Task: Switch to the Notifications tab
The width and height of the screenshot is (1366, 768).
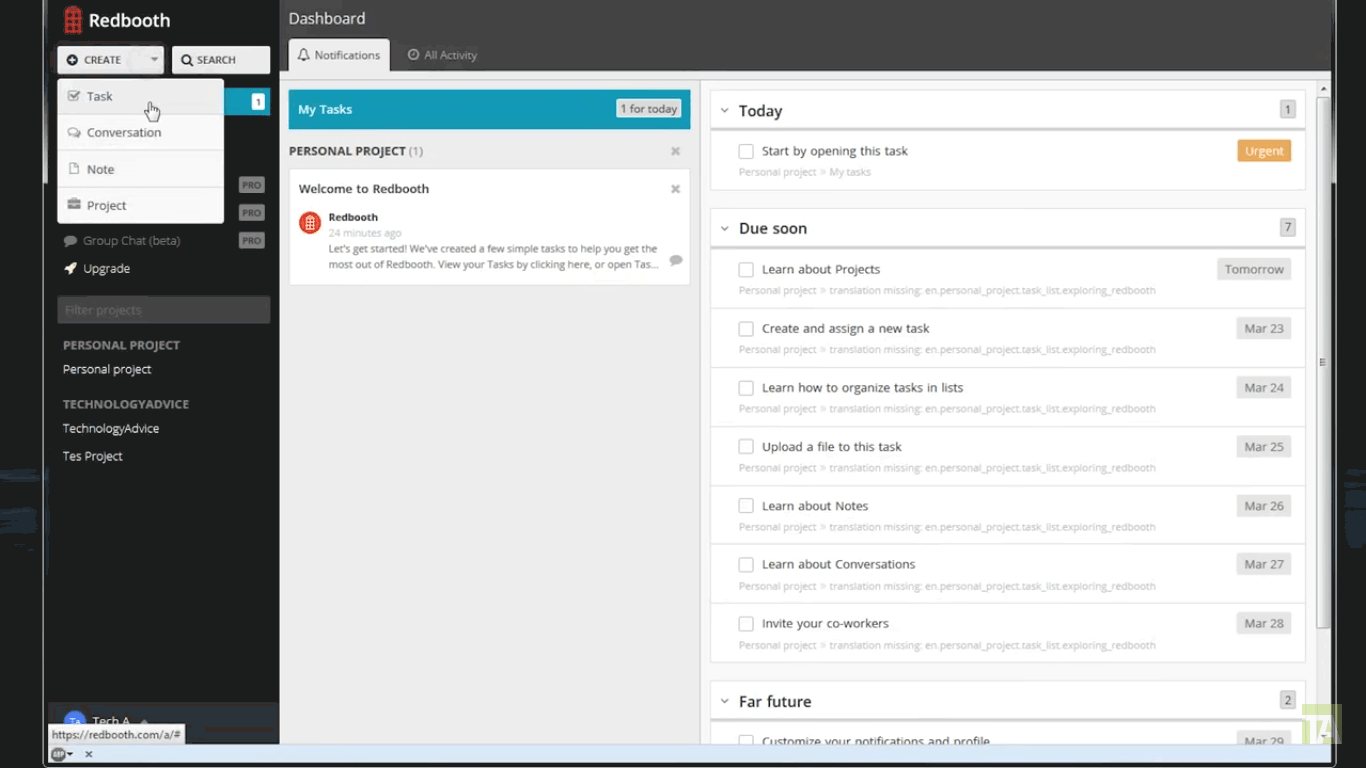Action: (339, 55)
